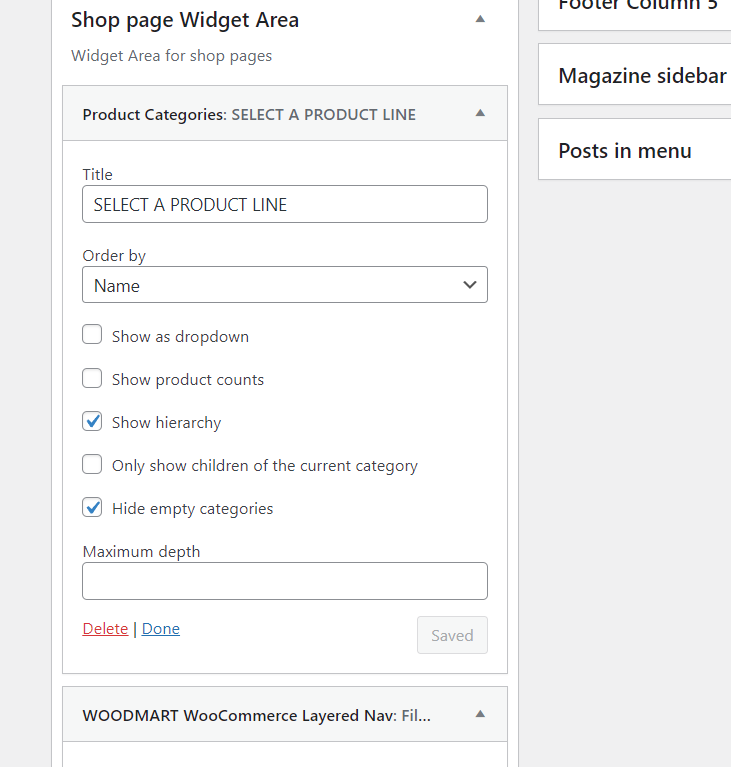Open the Footer Column 5 panel
This screenshot has height=767, width=731.
point(638,6)
